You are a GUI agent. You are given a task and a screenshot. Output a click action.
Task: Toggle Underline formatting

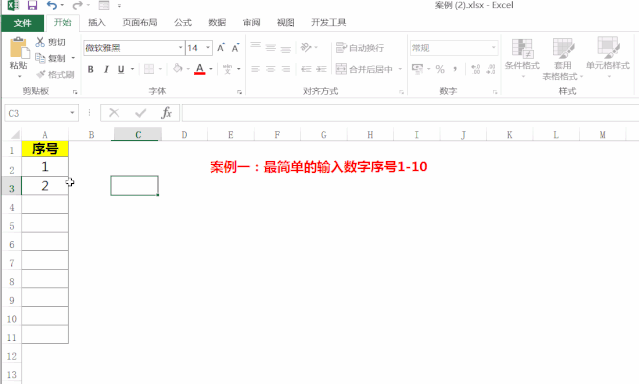pos(121,69)
